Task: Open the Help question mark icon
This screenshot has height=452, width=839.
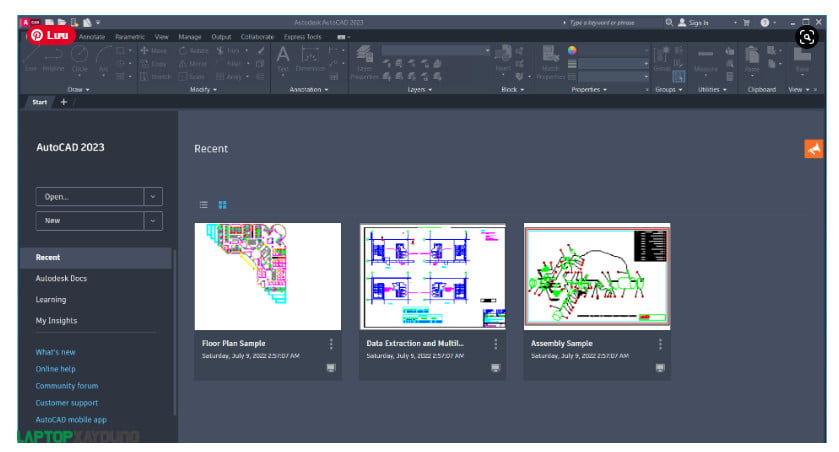Action: 765,22
